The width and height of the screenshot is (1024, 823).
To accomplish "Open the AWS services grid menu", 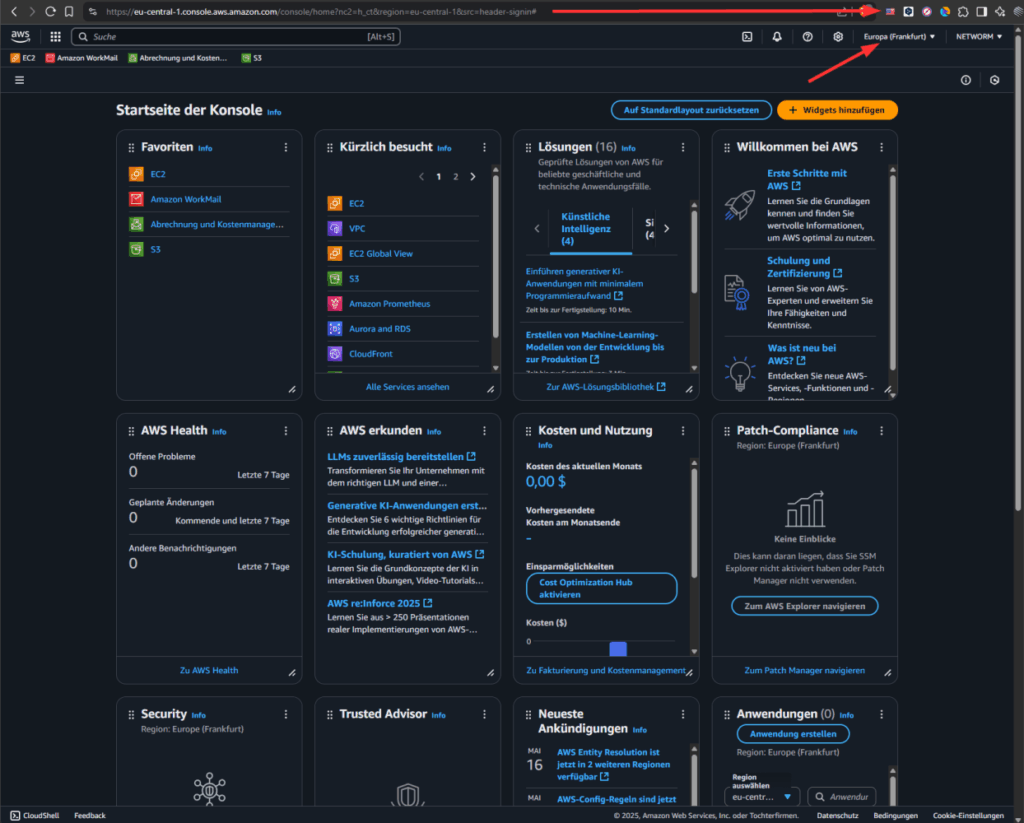I will (x=56, y=37).
